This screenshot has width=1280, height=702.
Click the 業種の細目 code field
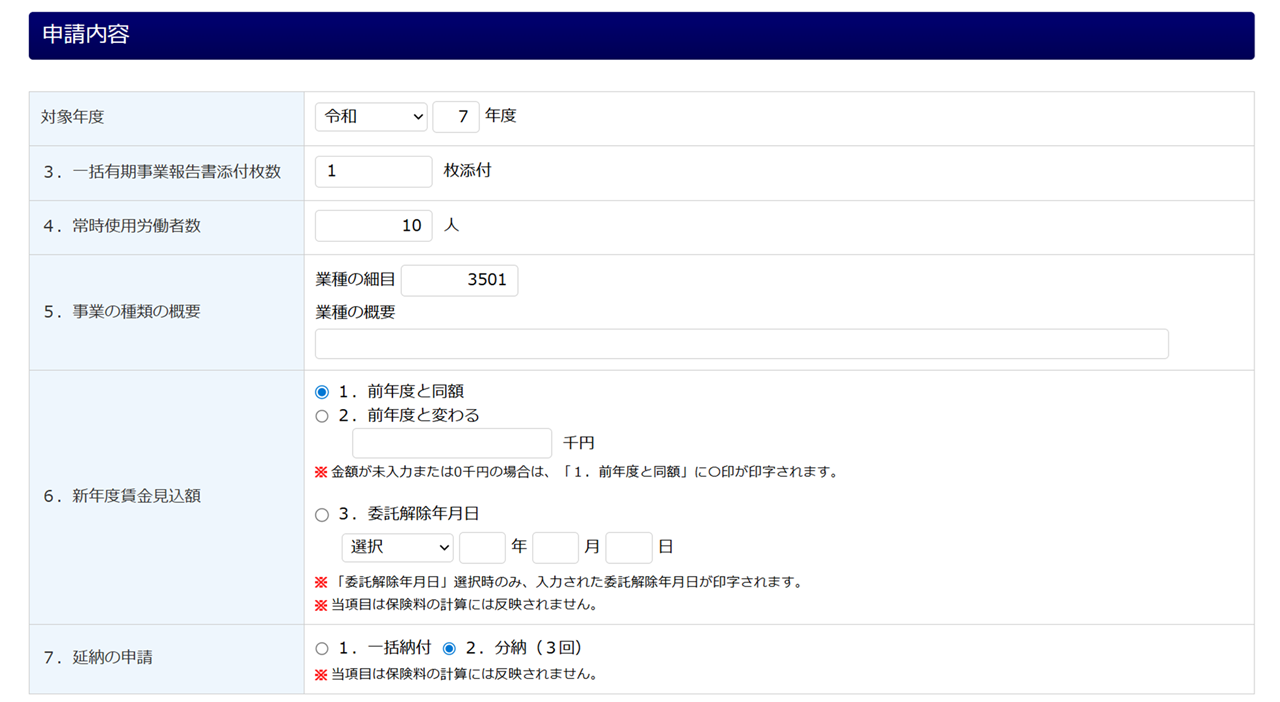pos(459,280)
